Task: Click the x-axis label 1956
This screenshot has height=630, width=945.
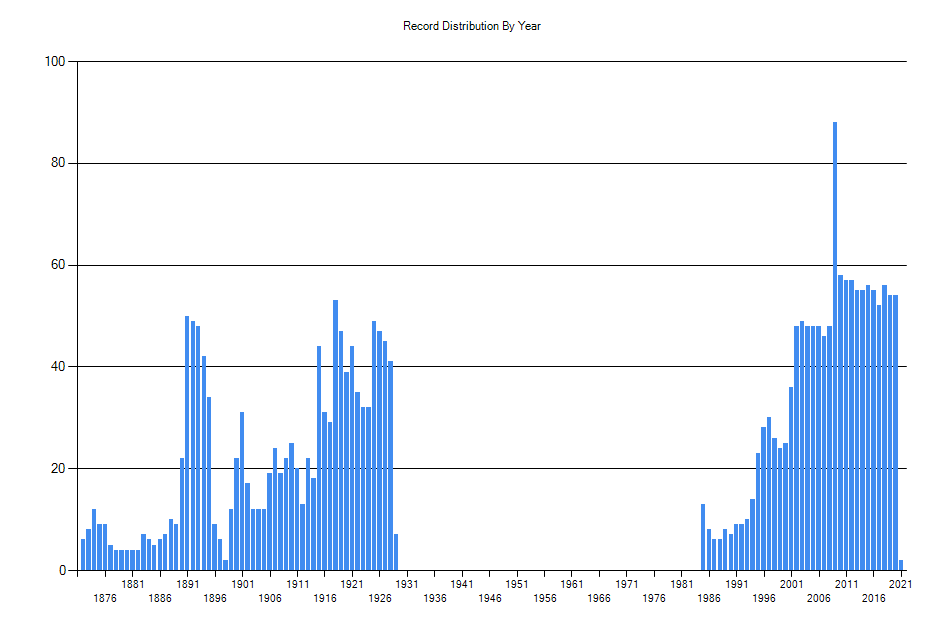Action: tap(544, 598)
